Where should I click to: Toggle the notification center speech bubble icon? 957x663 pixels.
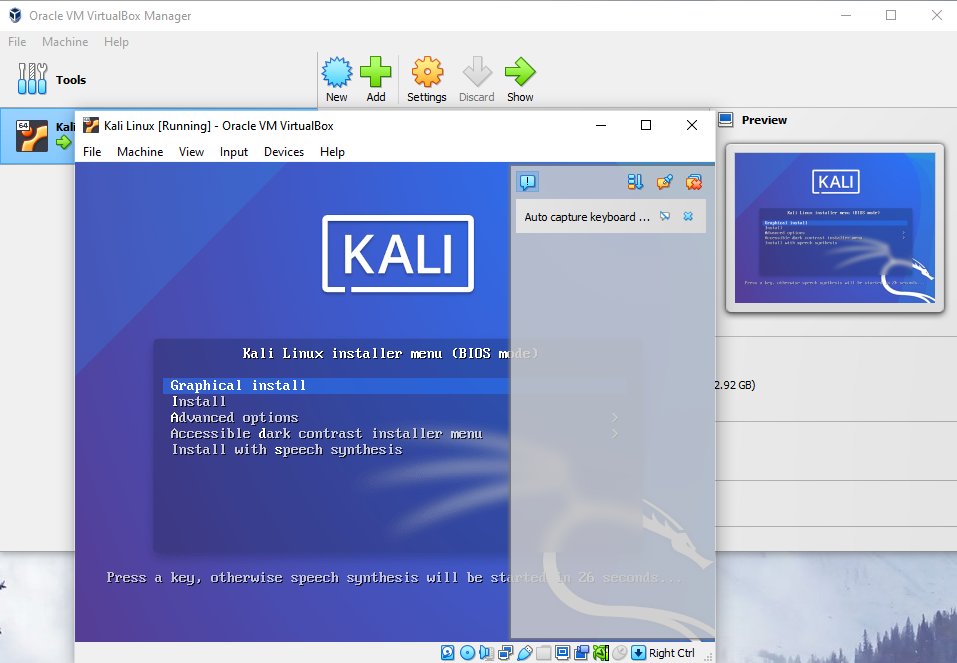click(x=527, y=182)
